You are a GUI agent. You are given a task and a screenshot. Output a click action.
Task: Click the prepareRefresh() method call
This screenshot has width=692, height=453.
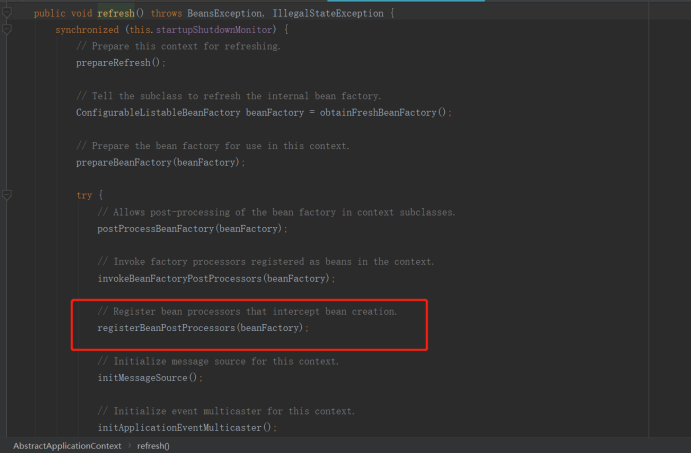click(x=118, y=63)
